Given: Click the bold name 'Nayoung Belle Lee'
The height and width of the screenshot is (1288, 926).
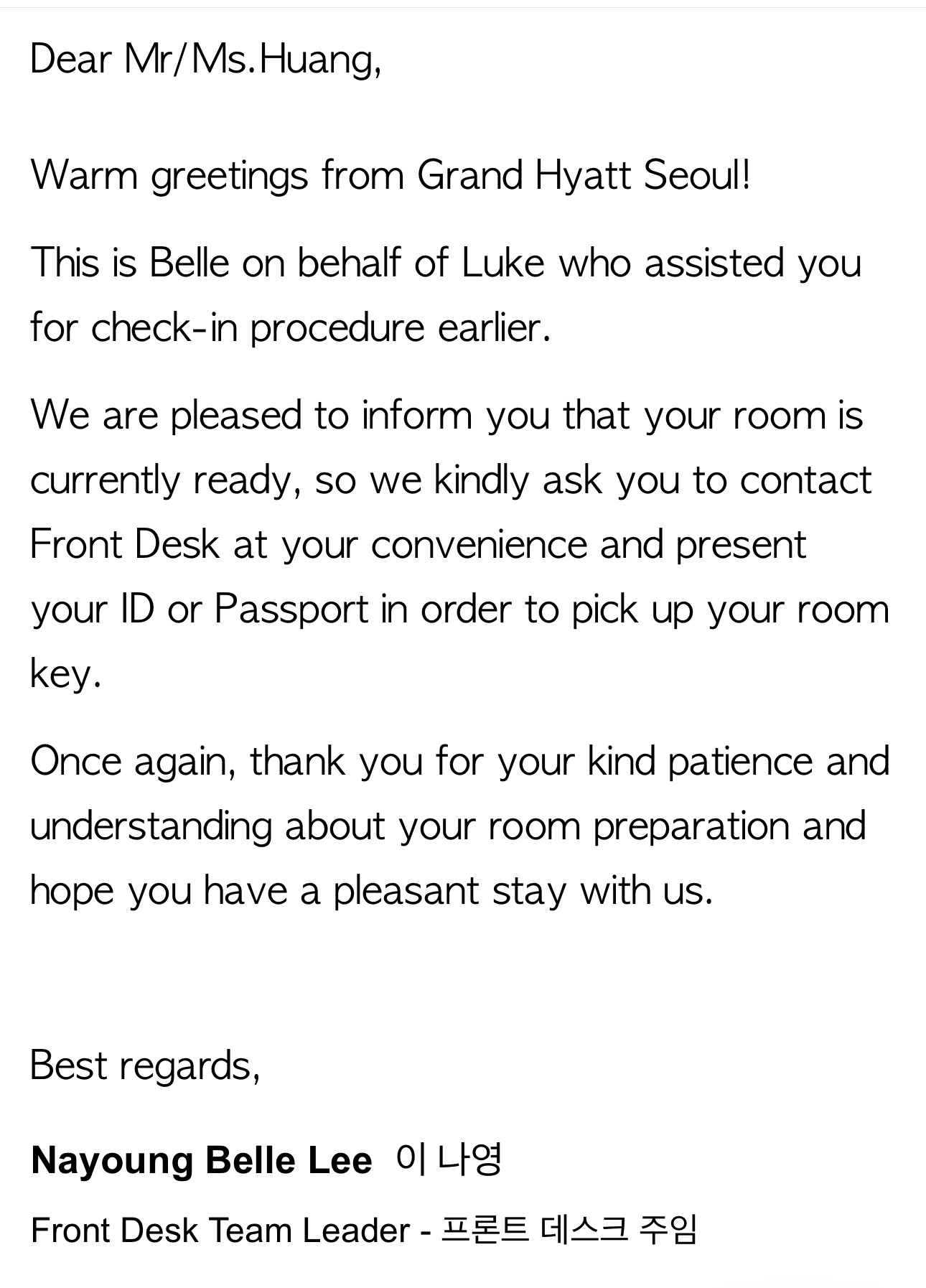Looking at the screenshot, I should click(x=202, y=1160).
